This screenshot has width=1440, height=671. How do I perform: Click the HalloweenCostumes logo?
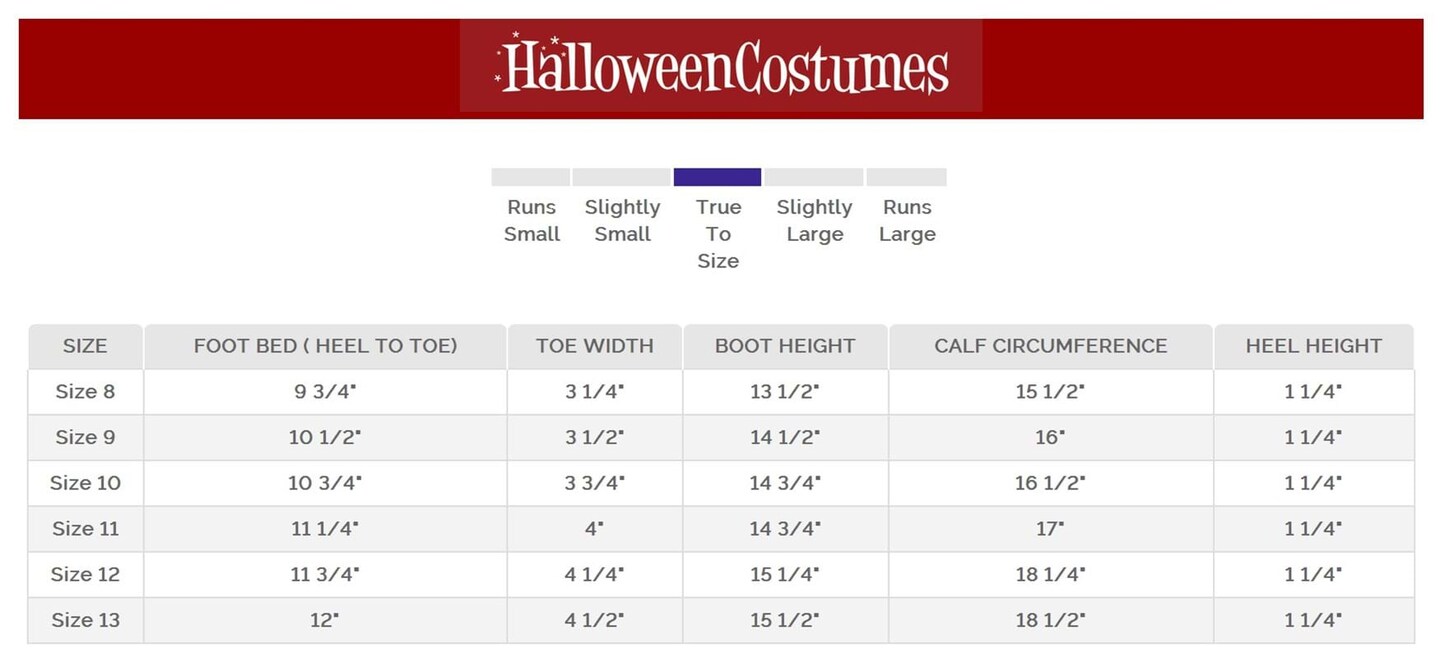click(721, 66)
